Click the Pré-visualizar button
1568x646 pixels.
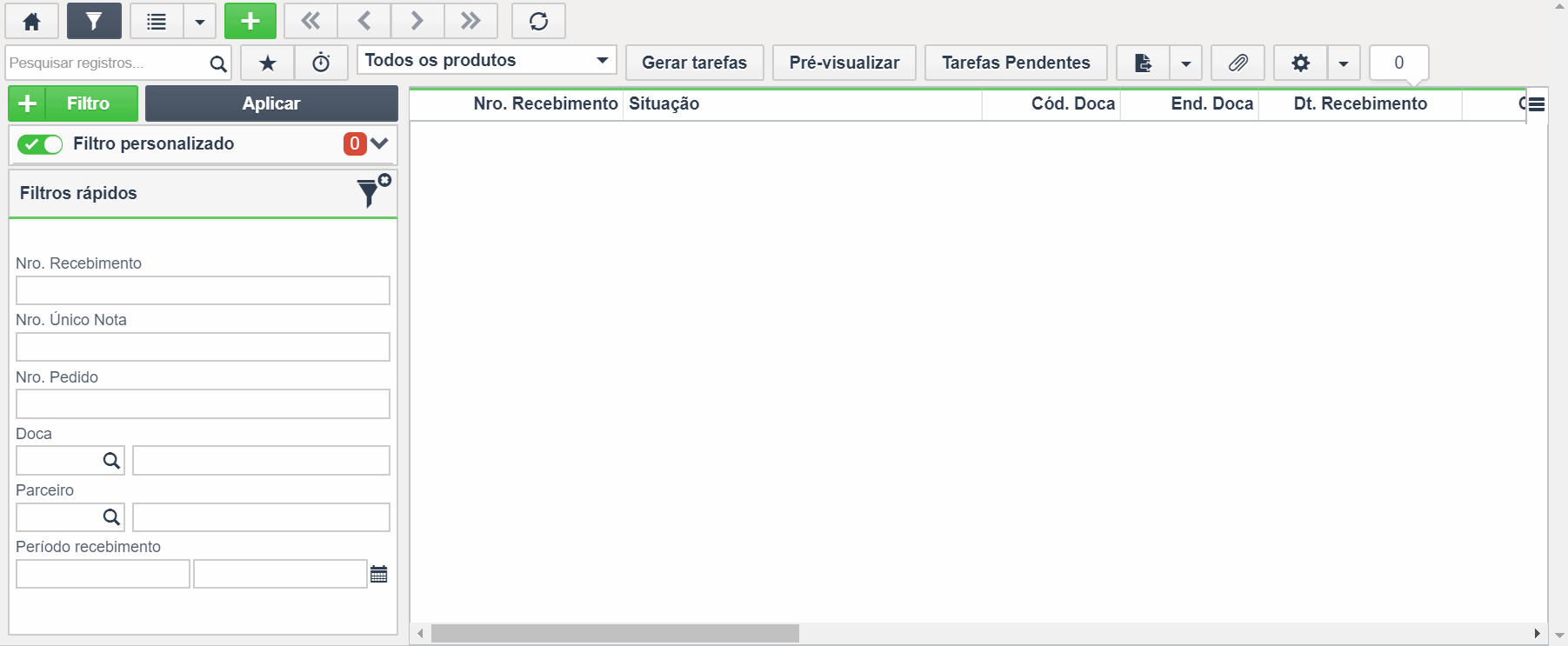click(x=844, y=63)
